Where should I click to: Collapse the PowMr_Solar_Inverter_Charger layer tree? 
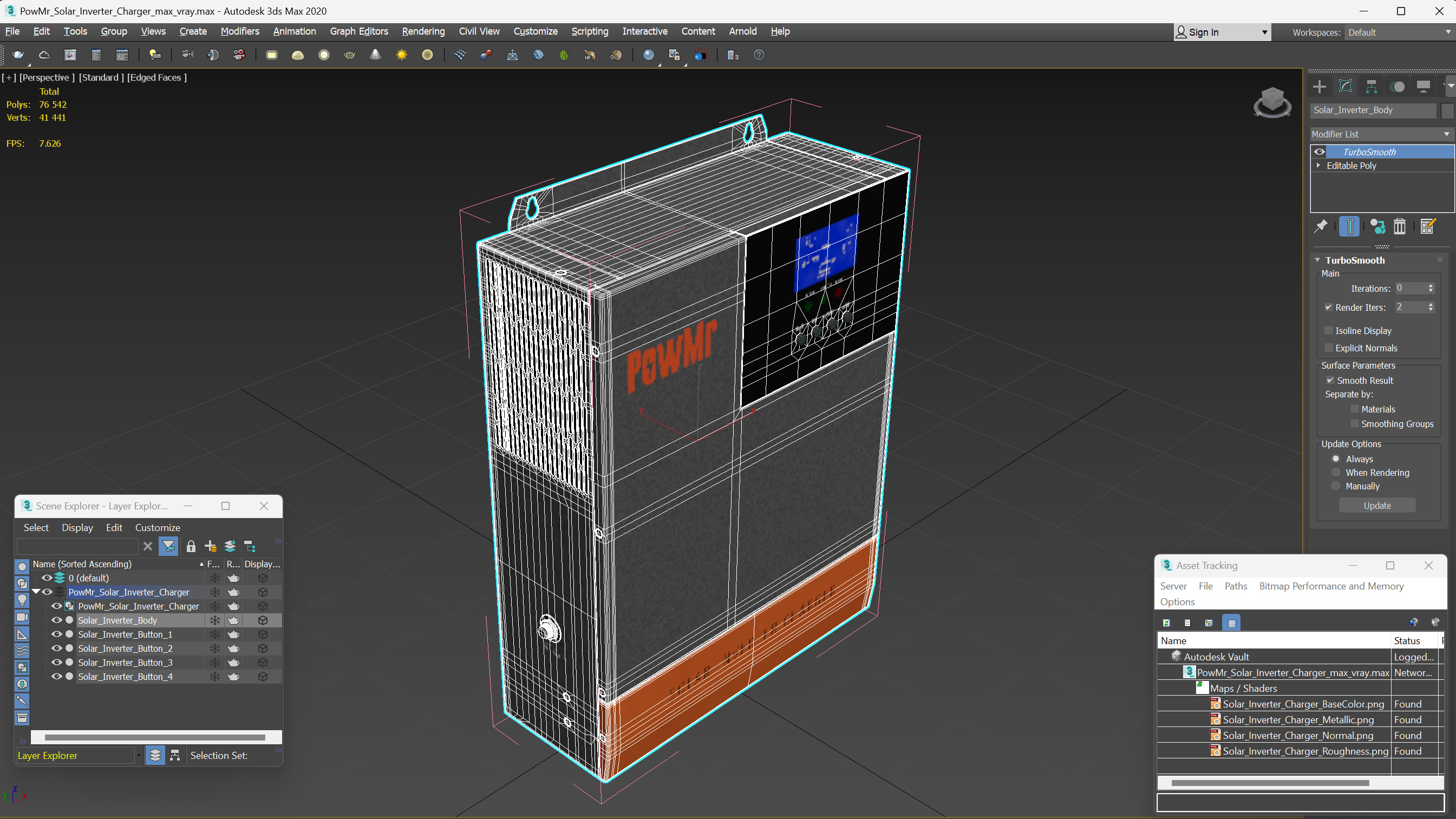pos(36,592)
